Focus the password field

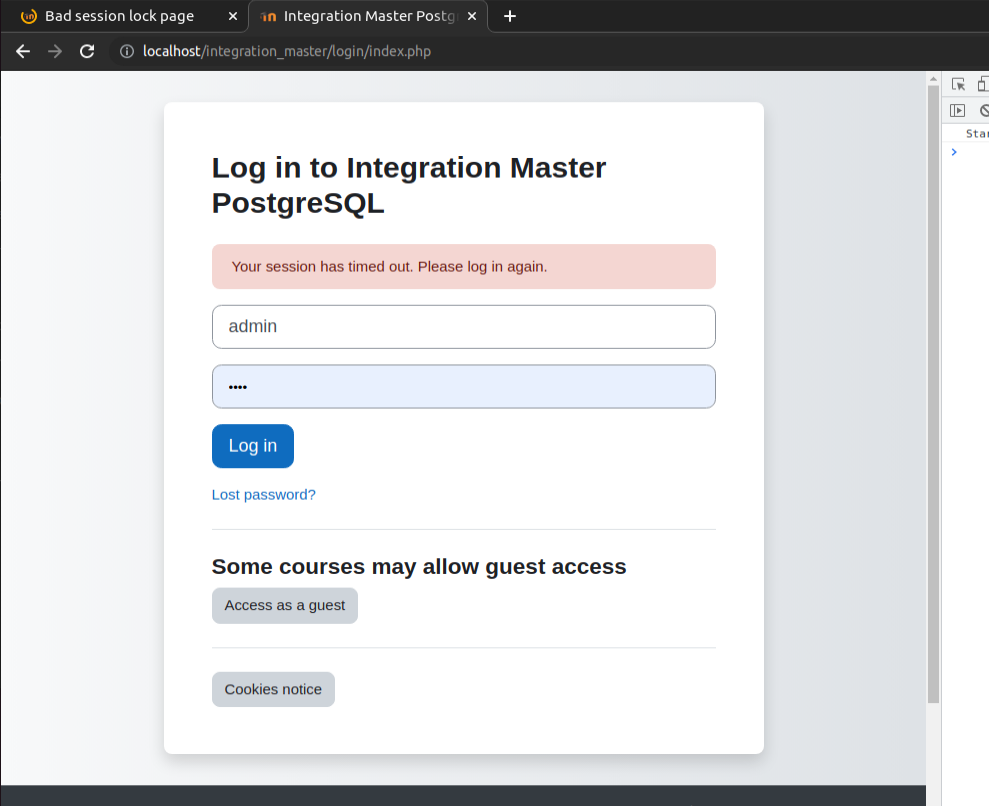(x=464, y=387)
